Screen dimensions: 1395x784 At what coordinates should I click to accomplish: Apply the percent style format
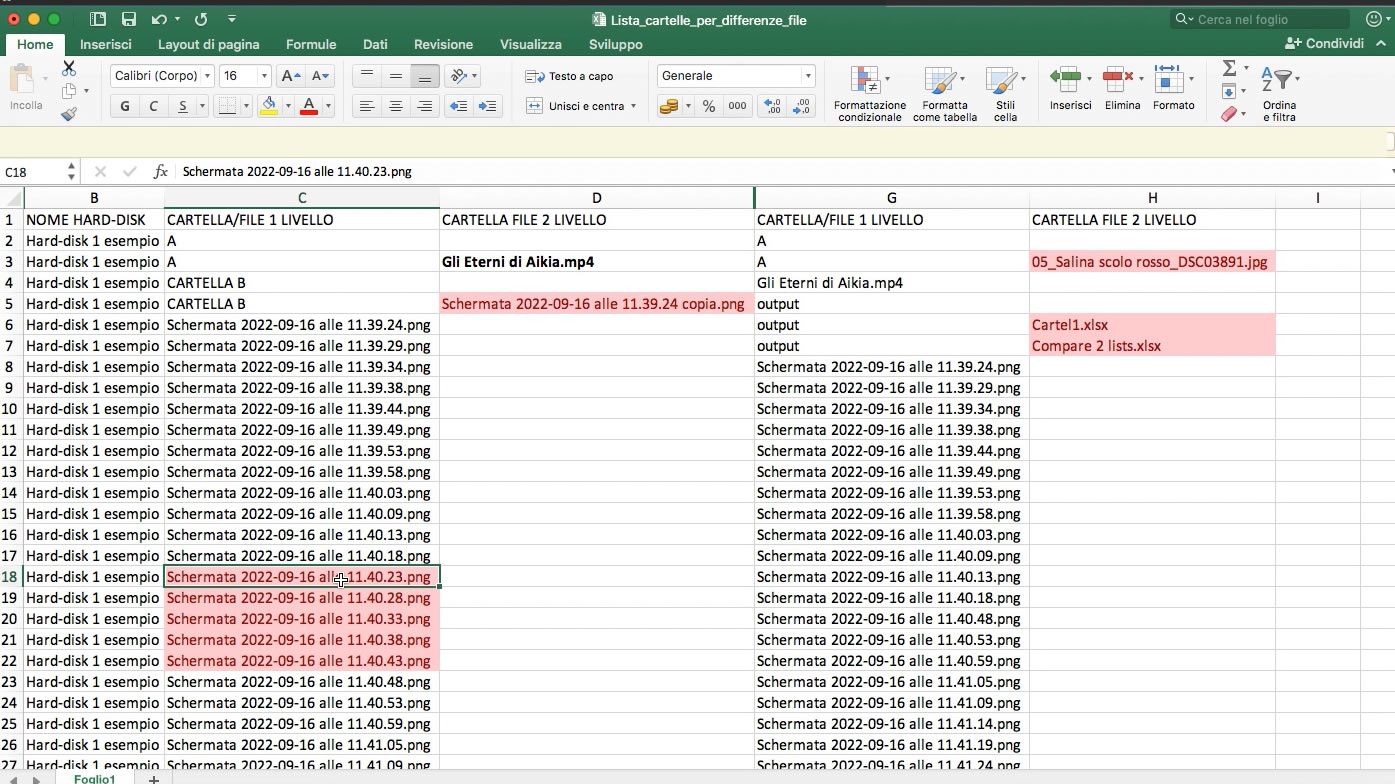(709, 106)
